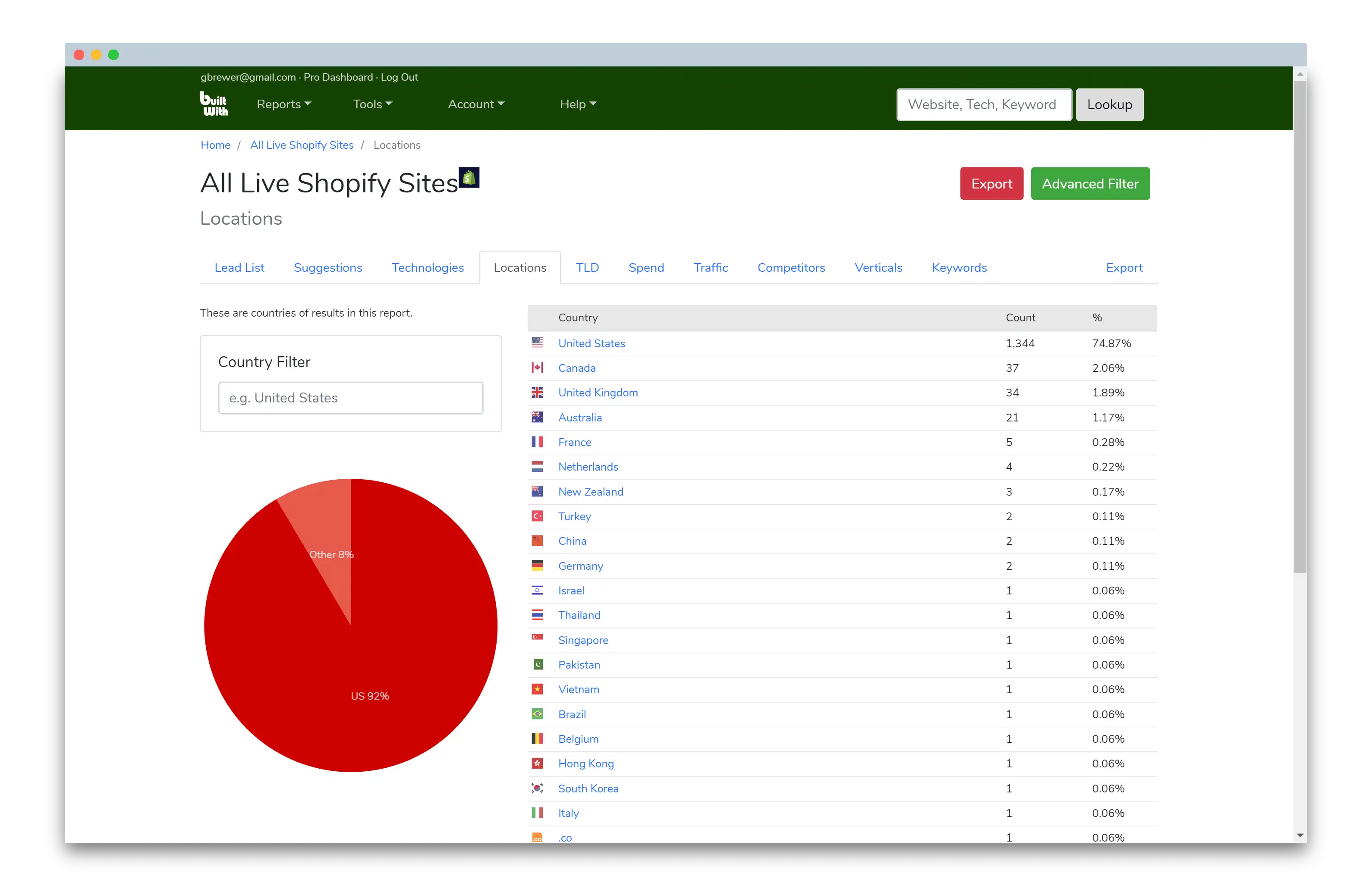Image resolution: width=1372 pixels, height=886 pixels.
Task: Click the BuiltWith logo
Action: tap(214, 104)
